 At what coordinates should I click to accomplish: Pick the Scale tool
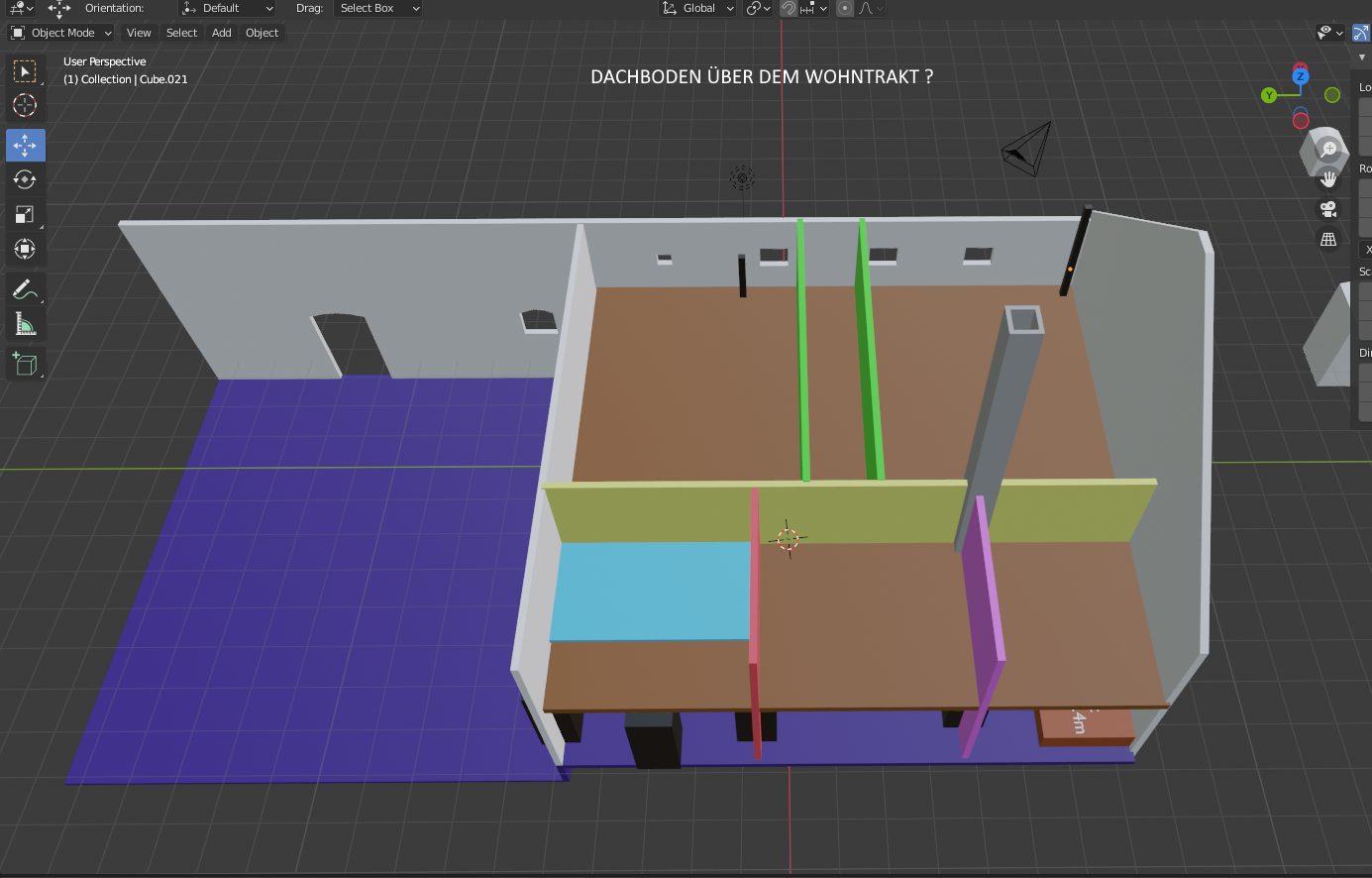pyautogui.click(x=25, y=214)
